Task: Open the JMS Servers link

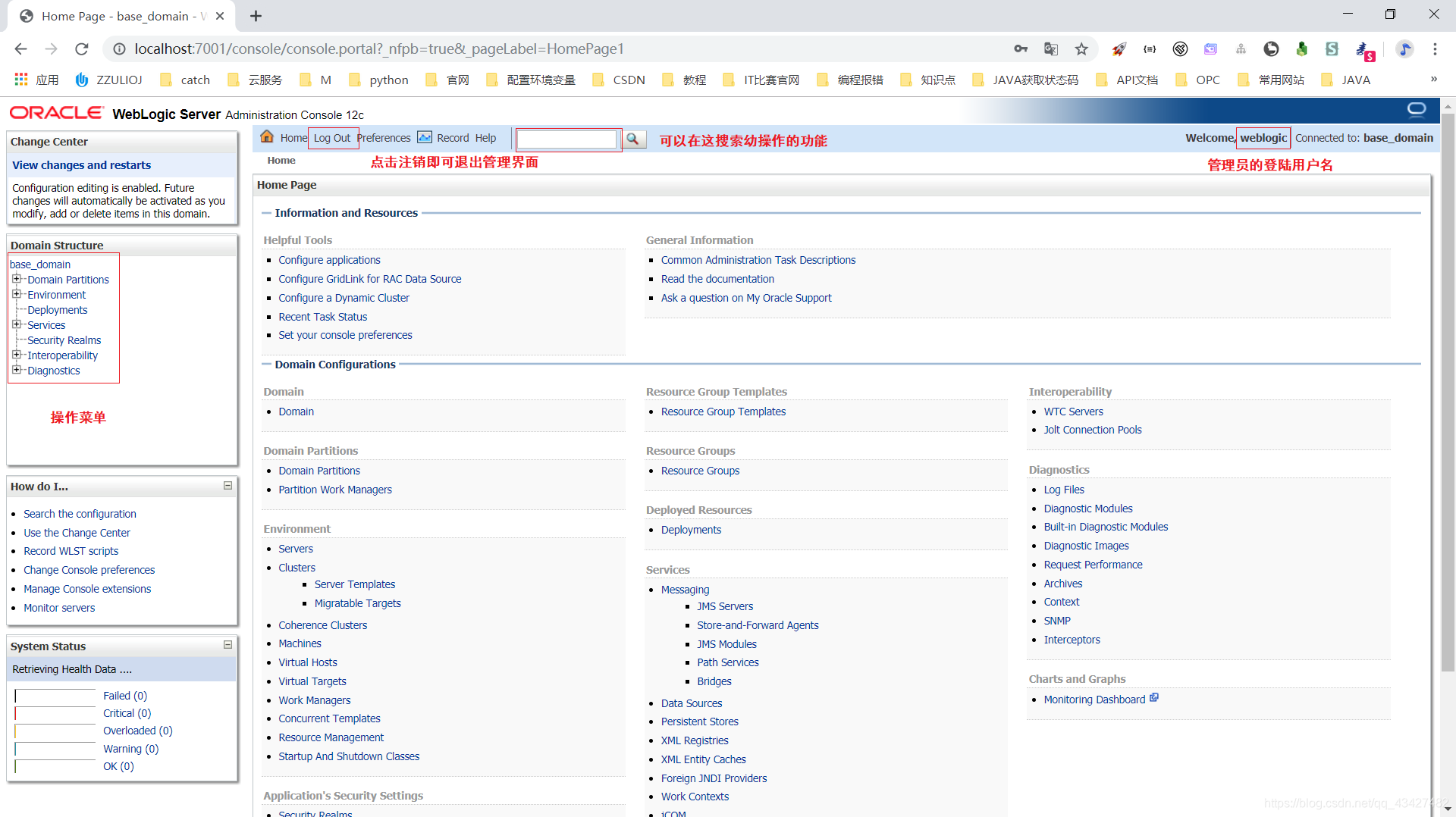Action: click(x=725, y=606)
